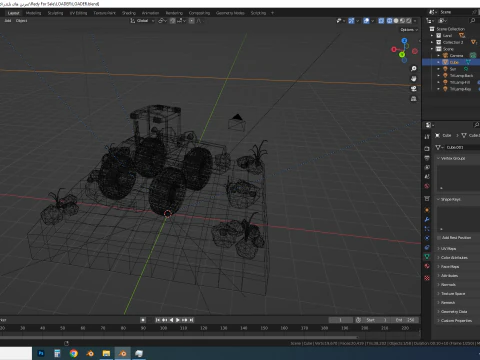The height and width of the screenshot is (360, 480).
Task: Switch to the UV Editing workspace
Action: coord(78,13)
